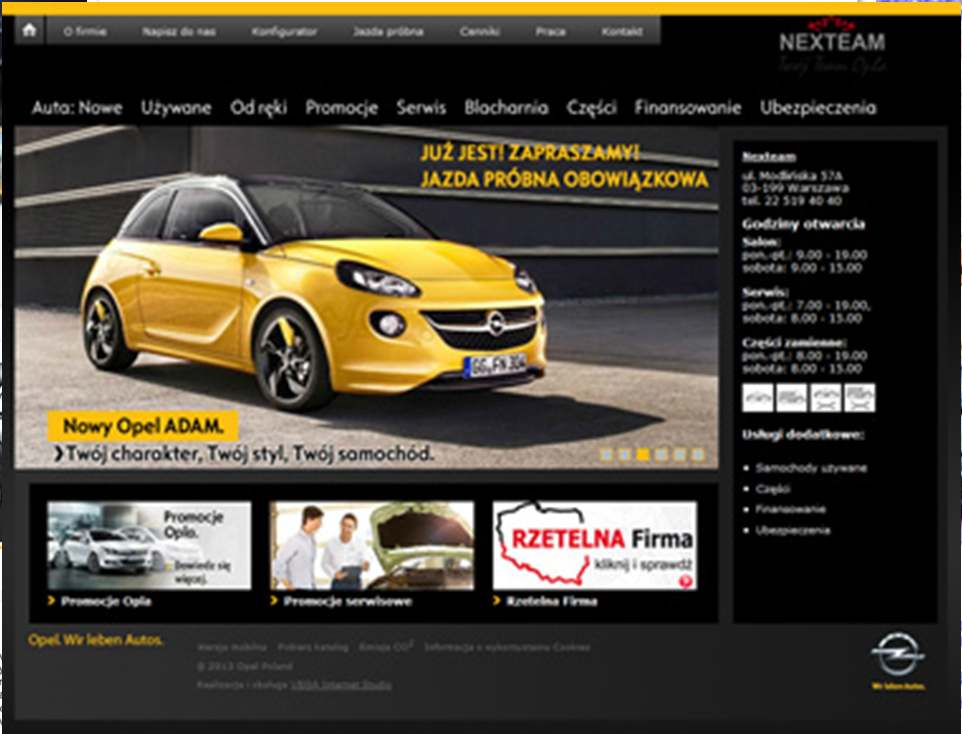Click the Nexteam link in the sidebar

[x=769, y=156]
